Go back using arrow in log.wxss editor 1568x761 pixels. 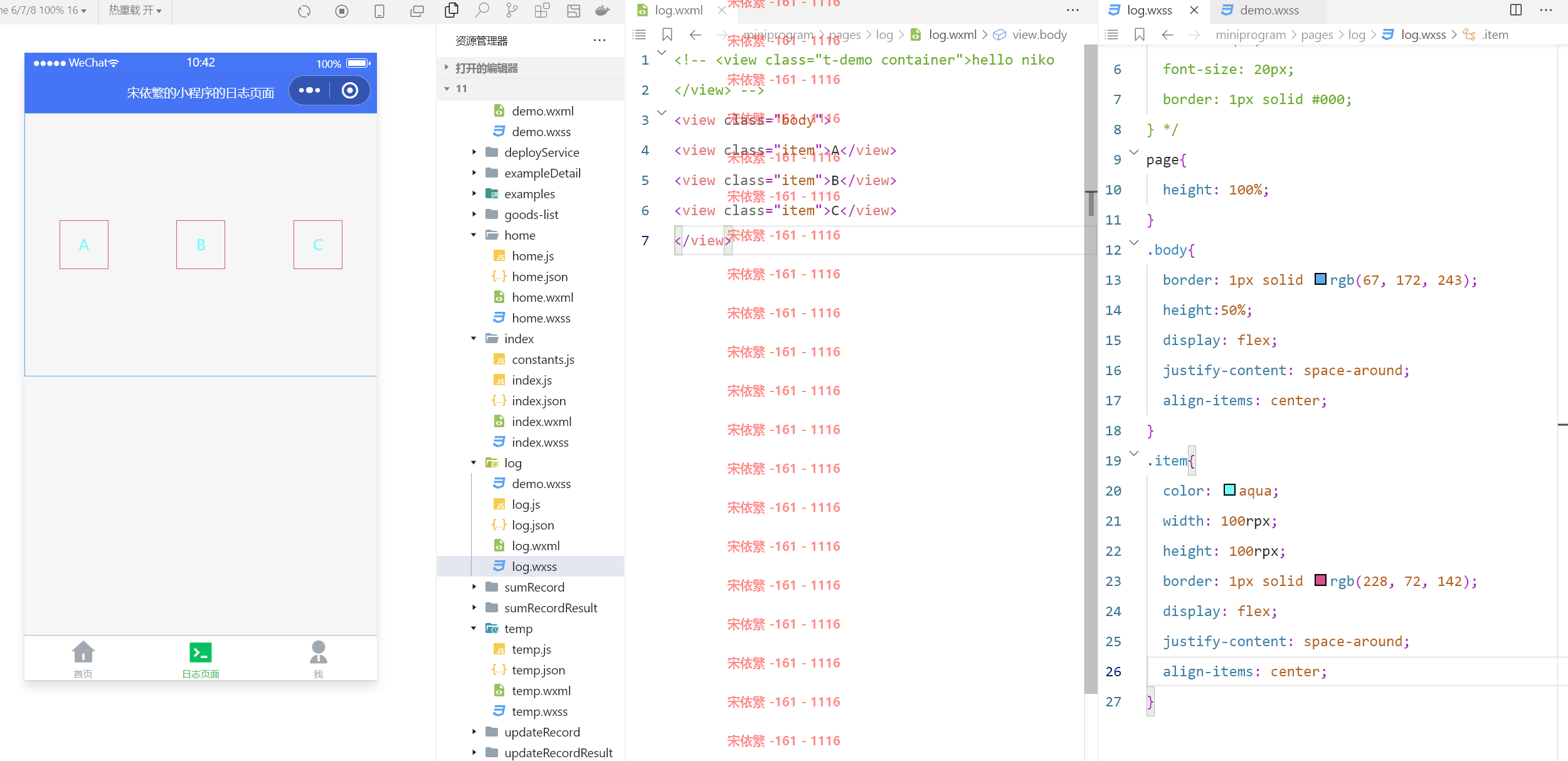1168,35
